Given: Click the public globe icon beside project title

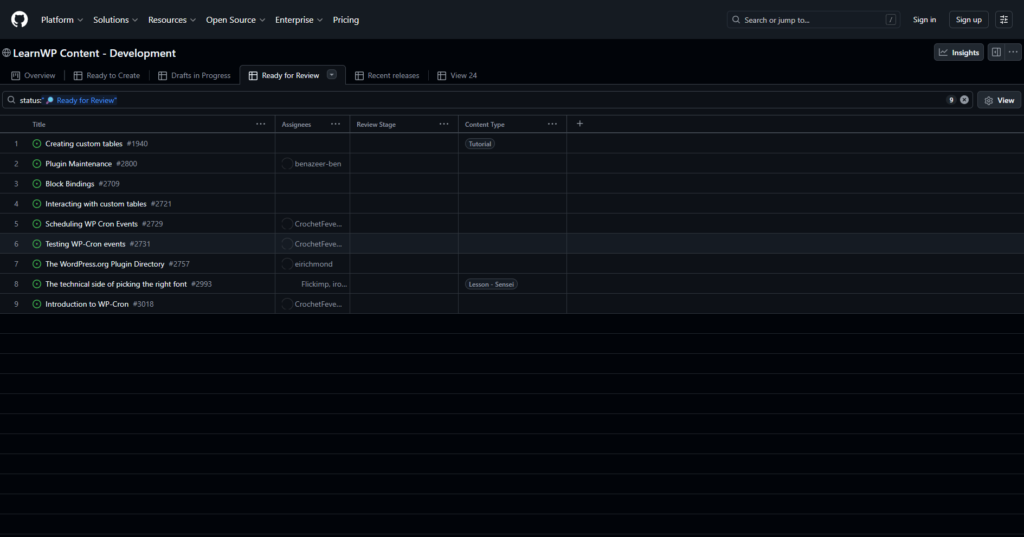Looking at the screenshot, I should [x=7, y=53].
